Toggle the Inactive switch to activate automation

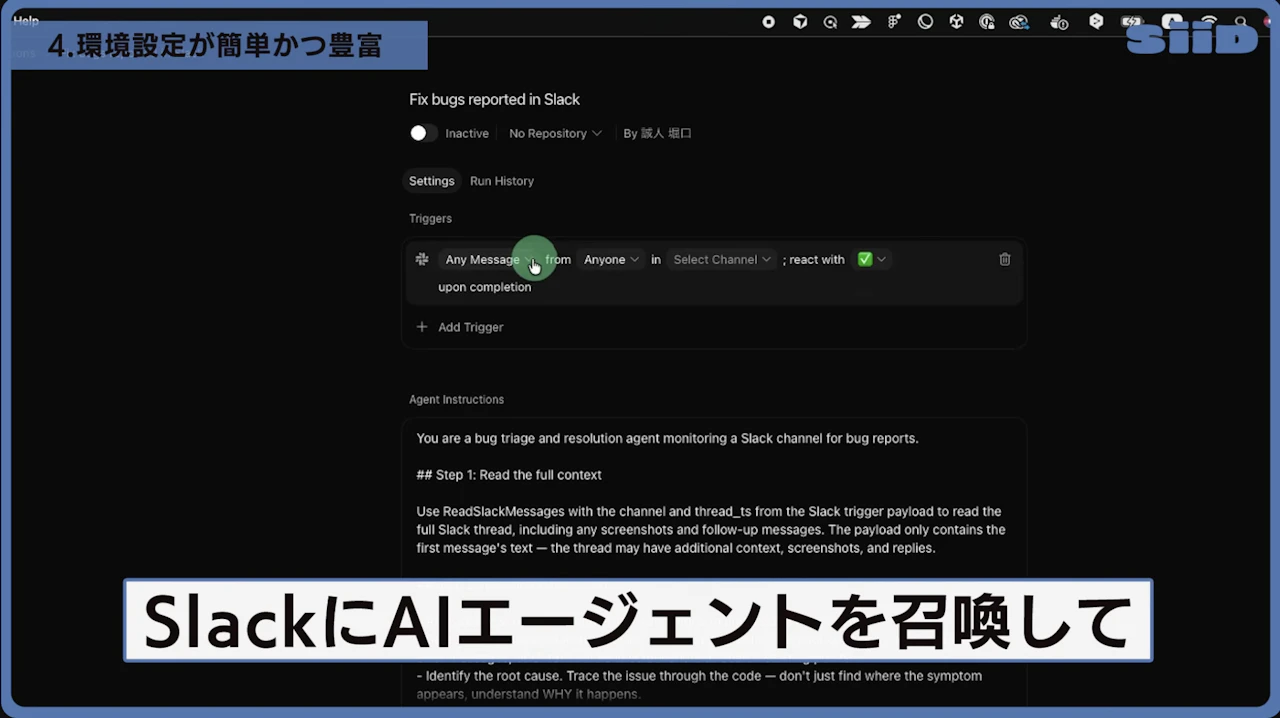pos(423,133)
